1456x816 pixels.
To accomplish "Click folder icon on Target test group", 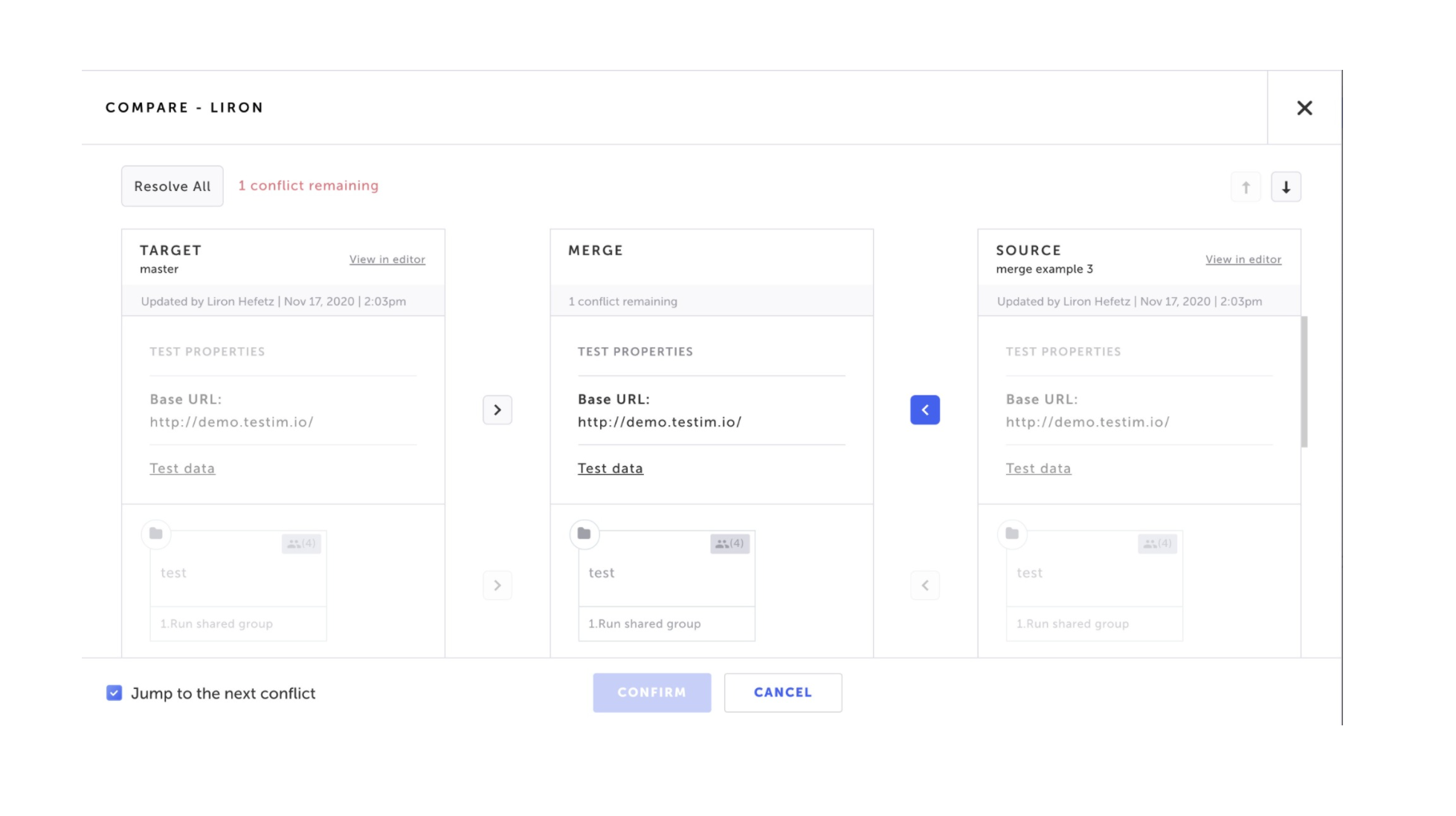I will tap(156, 534).
